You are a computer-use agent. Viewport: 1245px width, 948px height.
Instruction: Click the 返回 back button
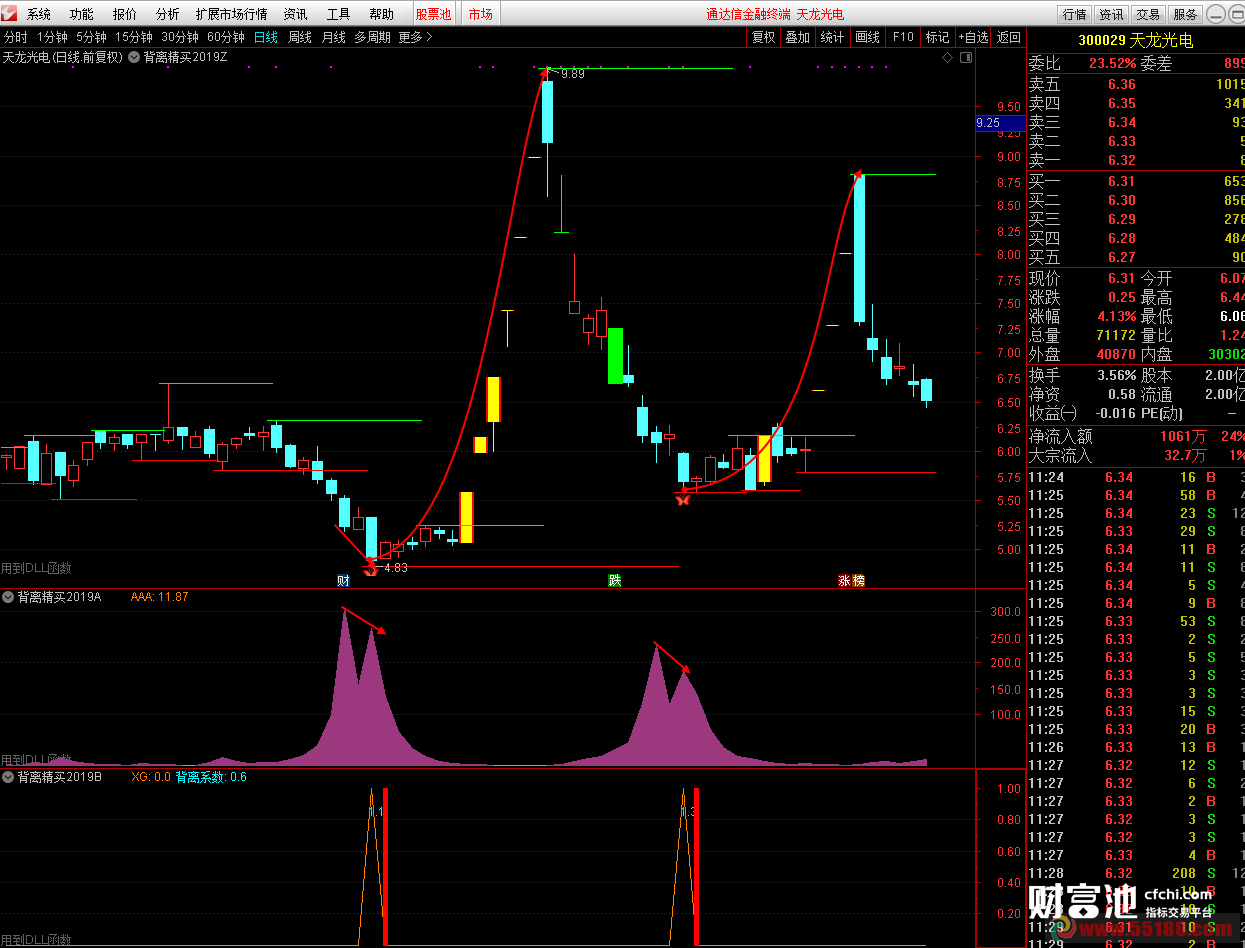pyautogui.click(x=1009, y=37)
